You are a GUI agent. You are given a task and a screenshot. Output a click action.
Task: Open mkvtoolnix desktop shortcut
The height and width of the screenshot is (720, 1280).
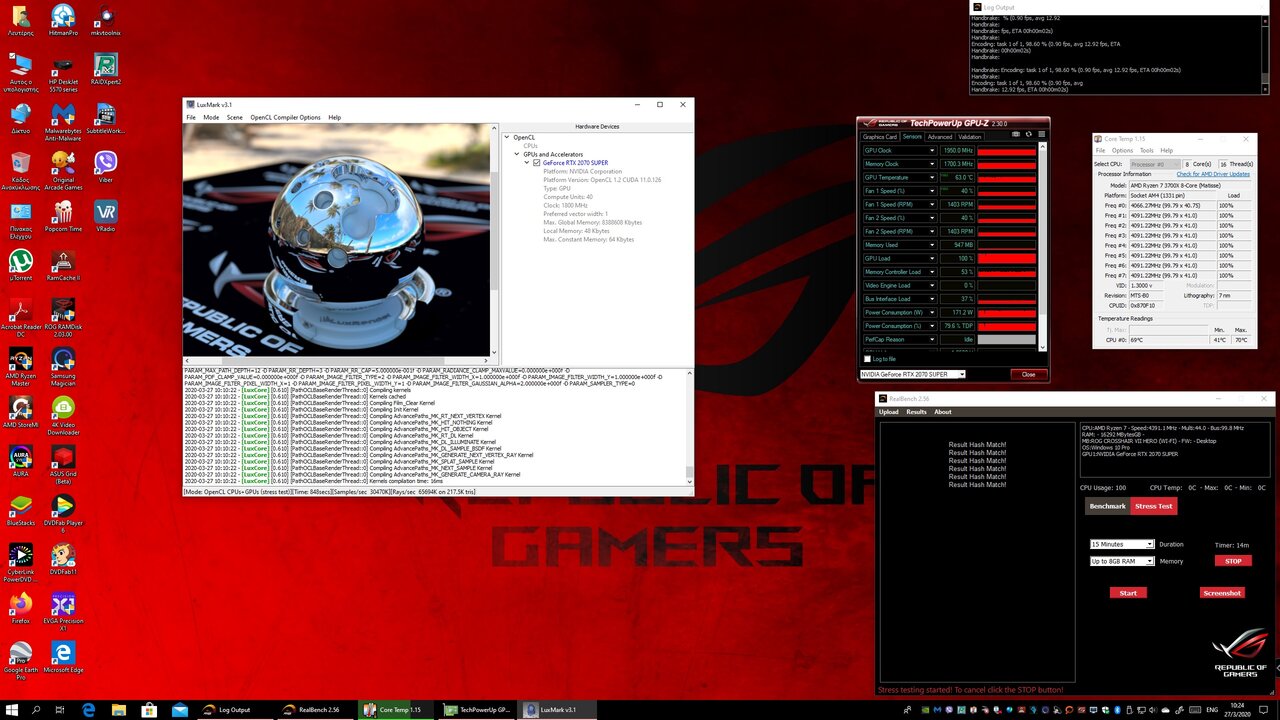pyautogui.click(x=105, y=20)
